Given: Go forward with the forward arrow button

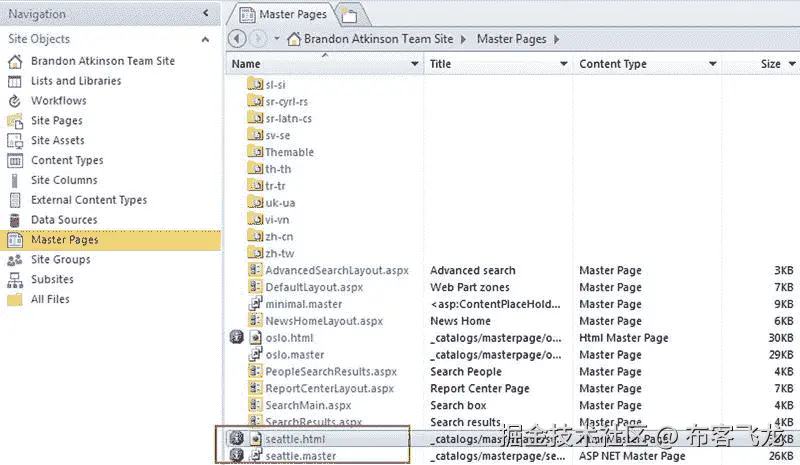Looking at the screenshot, I should [x=259, y=39].
